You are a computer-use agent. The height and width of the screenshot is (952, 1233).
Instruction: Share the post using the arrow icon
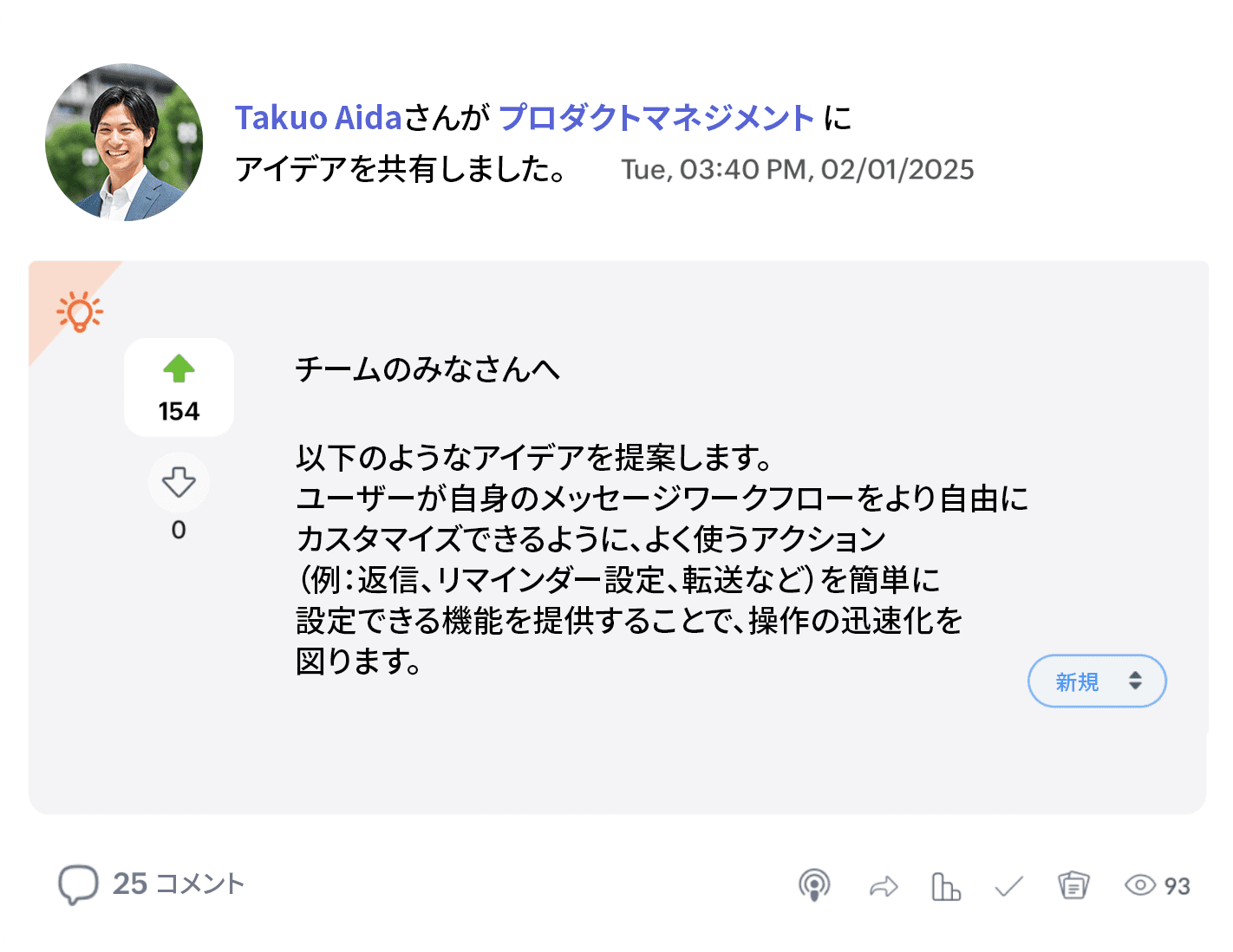tap(883, 887)
